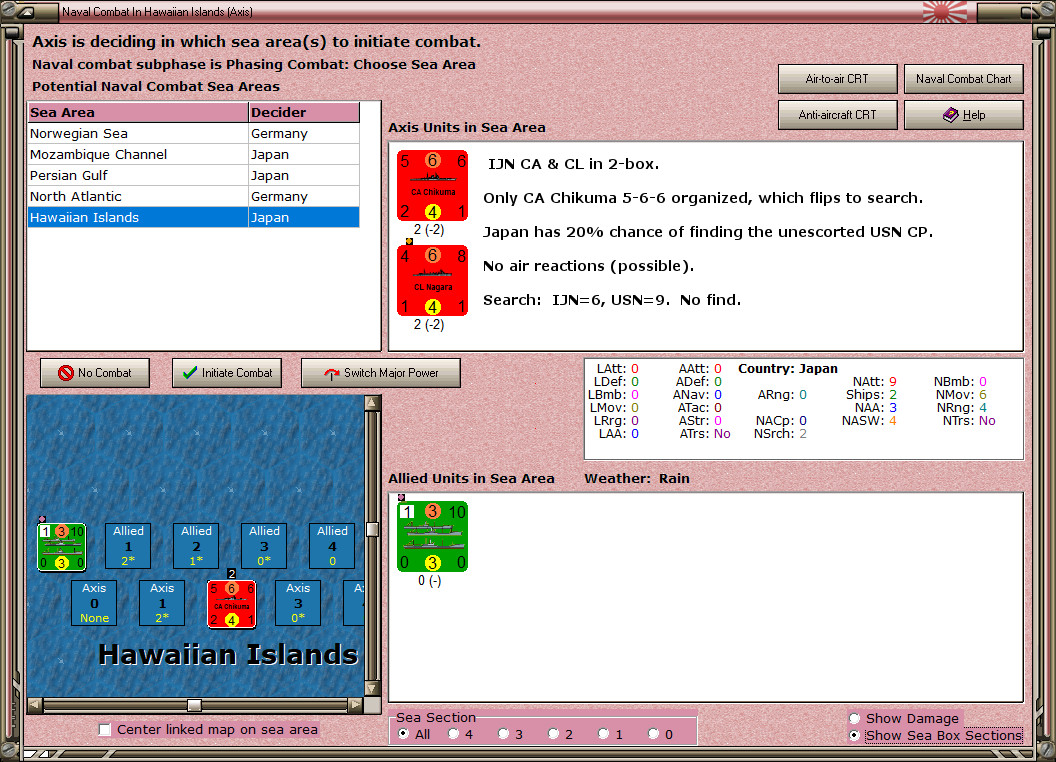Viewport: 1056px width, 762px height.
Task: Open the window system menu icon at top left
Action: pyautogui.click(x=25, y=12)
